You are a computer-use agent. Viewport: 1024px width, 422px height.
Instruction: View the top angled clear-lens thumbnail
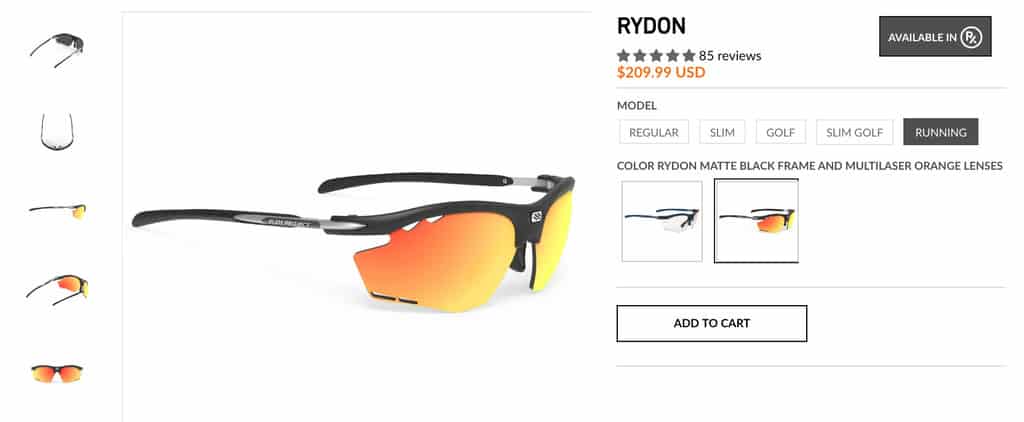pos(57,50)
